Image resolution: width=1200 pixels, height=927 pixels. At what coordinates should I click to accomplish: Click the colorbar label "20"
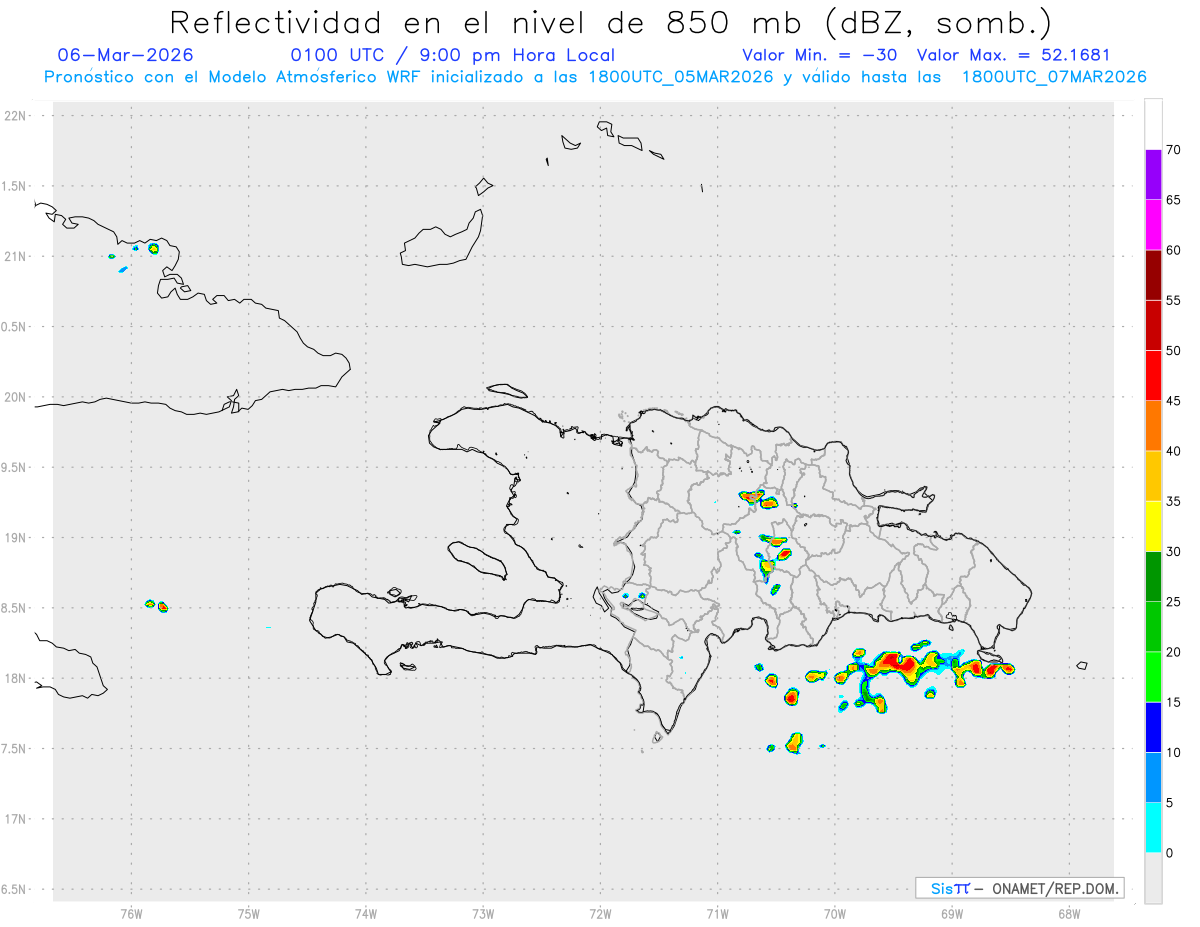coord(1174,652)
